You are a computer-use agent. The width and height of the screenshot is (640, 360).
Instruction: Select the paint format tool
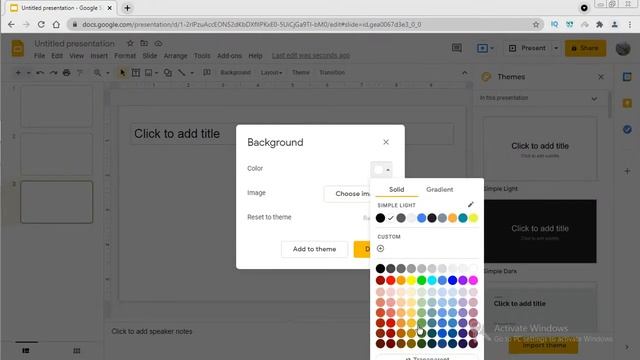tap(80, 73)
